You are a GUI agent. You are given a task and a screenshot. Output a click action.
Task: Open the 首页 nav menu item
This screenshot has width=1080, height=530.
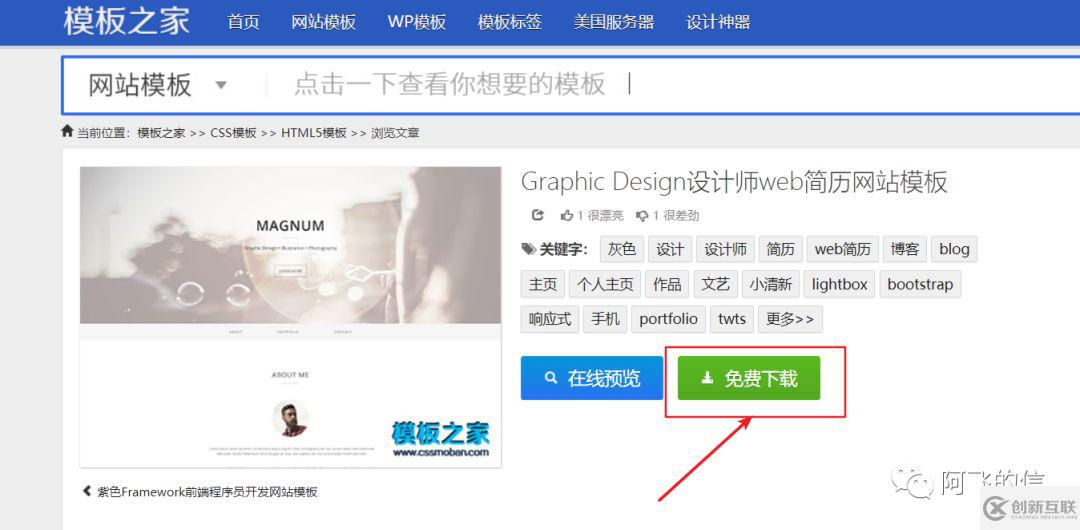(243, 22)
